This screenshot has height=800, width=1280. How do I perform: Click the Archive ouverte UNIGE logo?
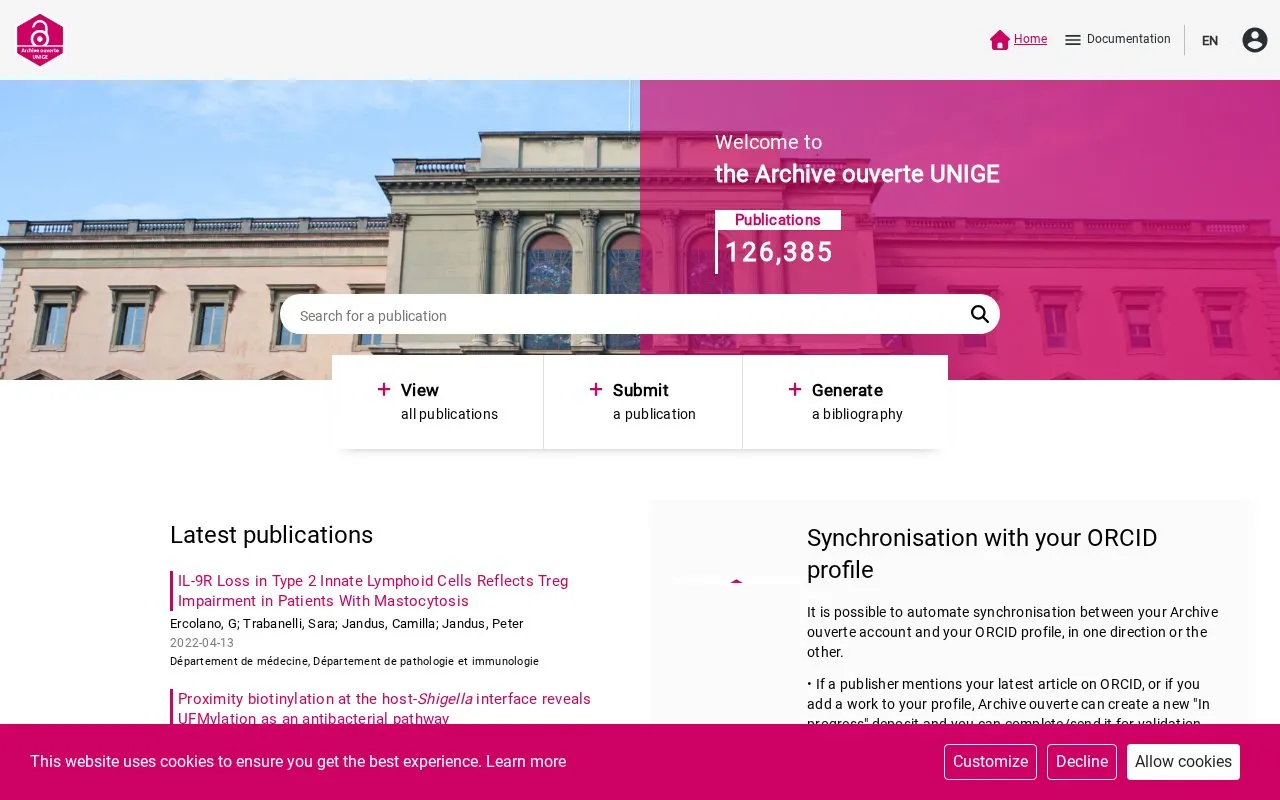40,40
